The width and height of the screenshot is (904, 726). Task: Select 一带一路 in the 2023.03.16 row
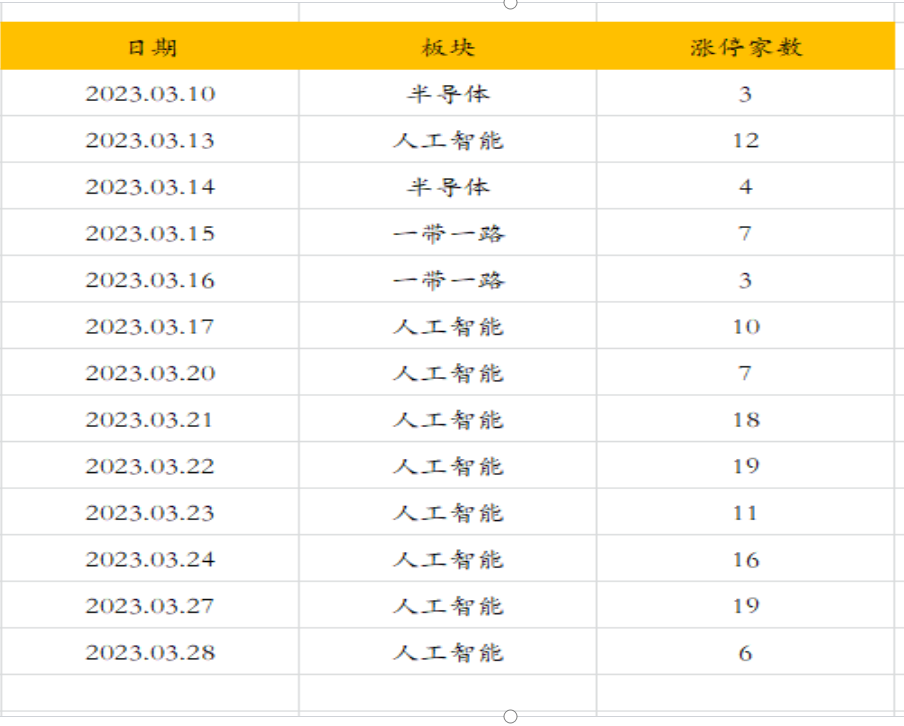[x=448, y=280]
